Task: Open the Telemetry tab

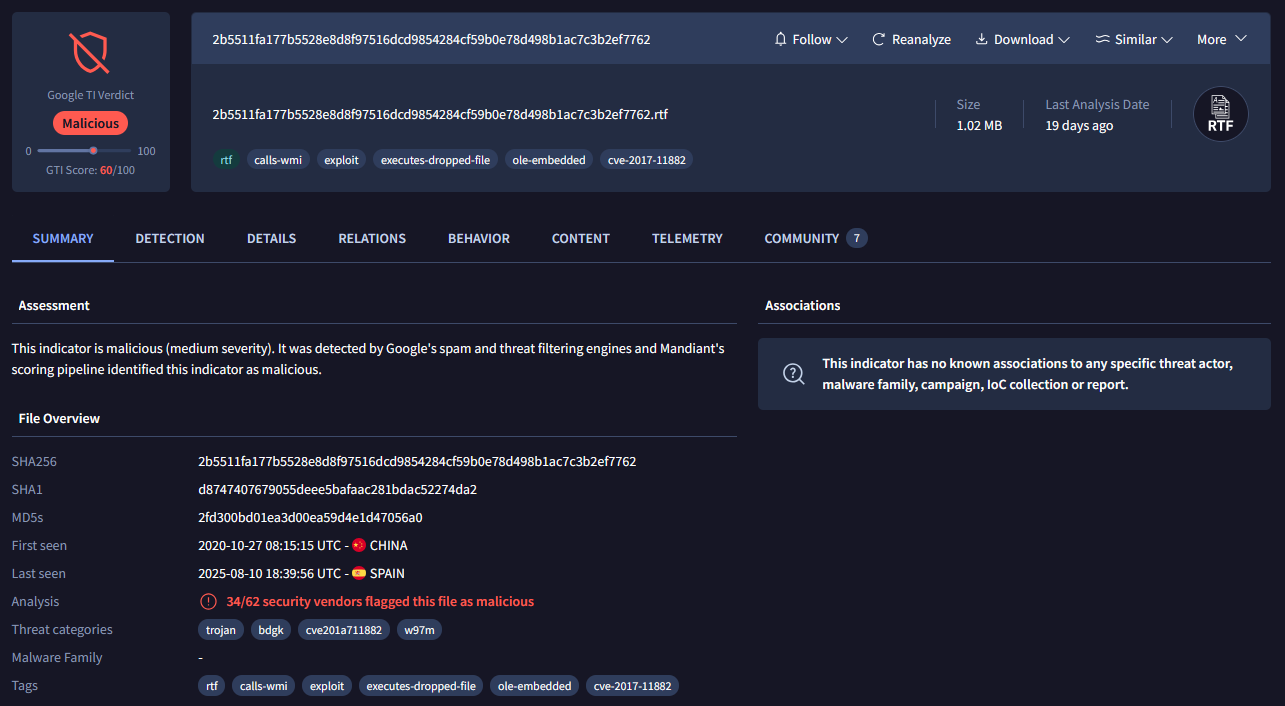Action: (x=687, y=238)
